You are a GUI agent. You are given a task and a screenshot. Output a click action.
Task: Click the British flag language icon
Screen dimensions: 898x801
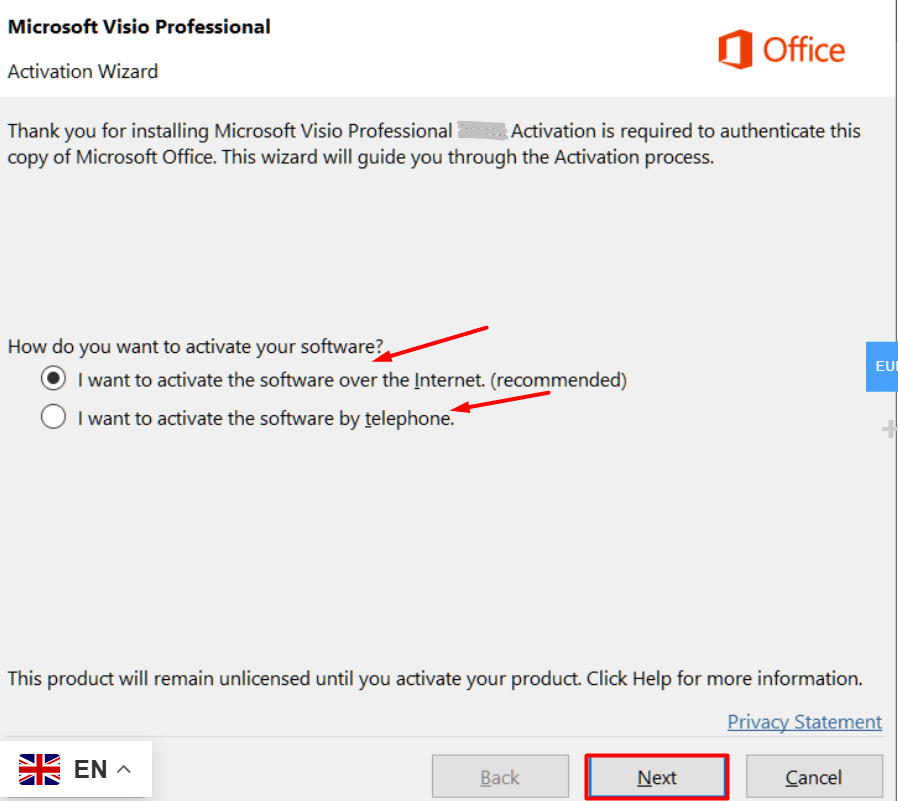pyautogui.click(x=39, y=768)
